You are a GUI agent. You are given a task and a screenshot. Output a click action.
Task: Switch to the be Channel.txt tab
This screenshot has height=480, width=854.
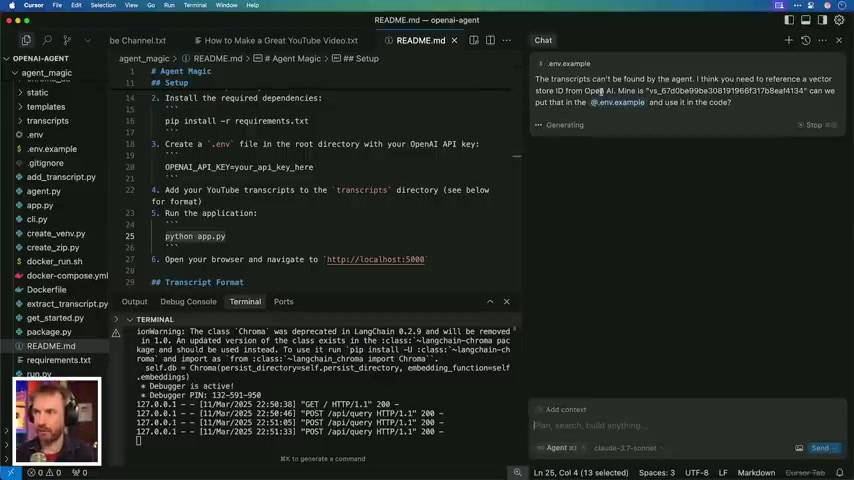point(138,40)
